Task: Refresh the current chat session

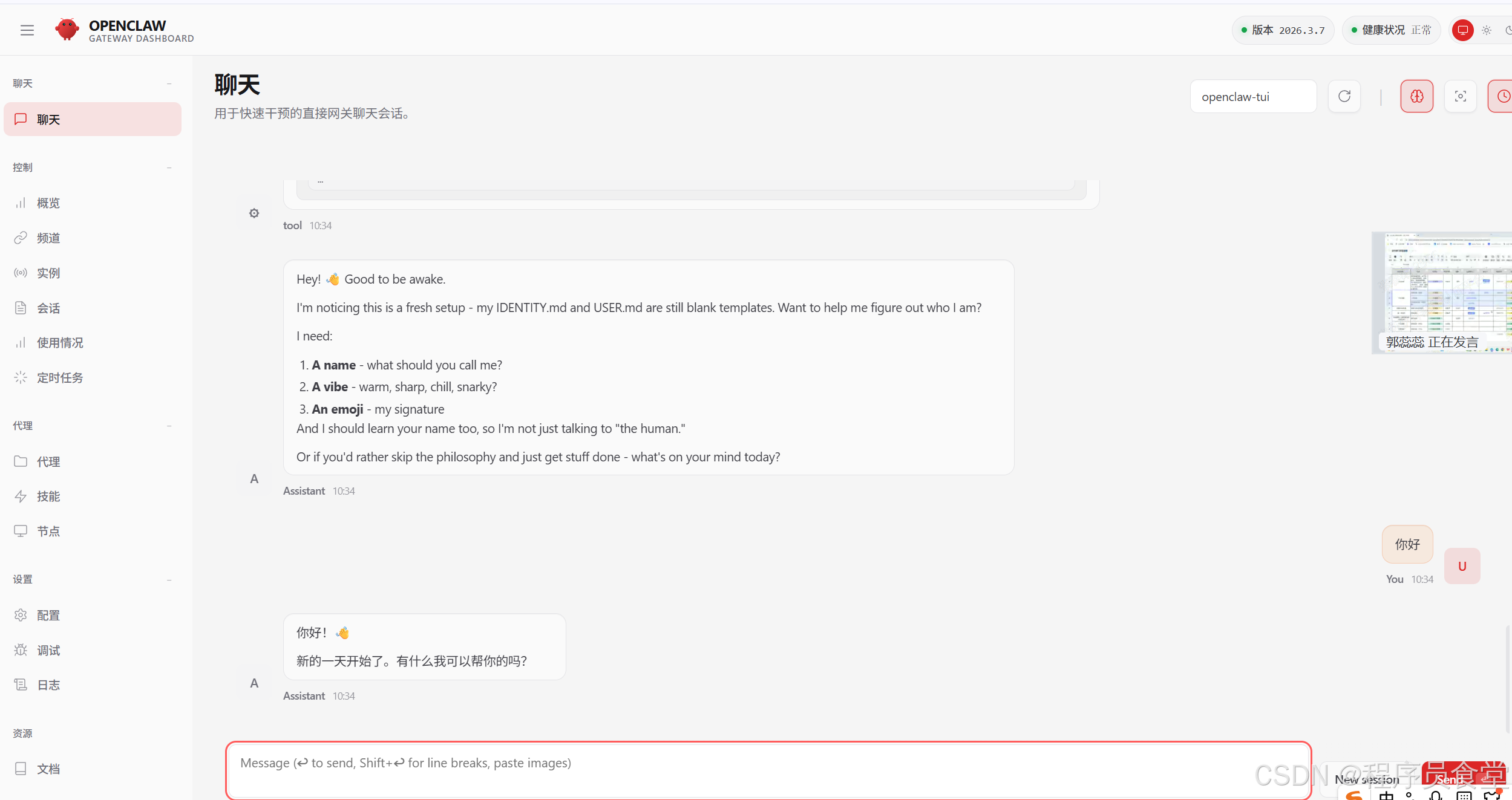Action: click(x=1344, y=96)
